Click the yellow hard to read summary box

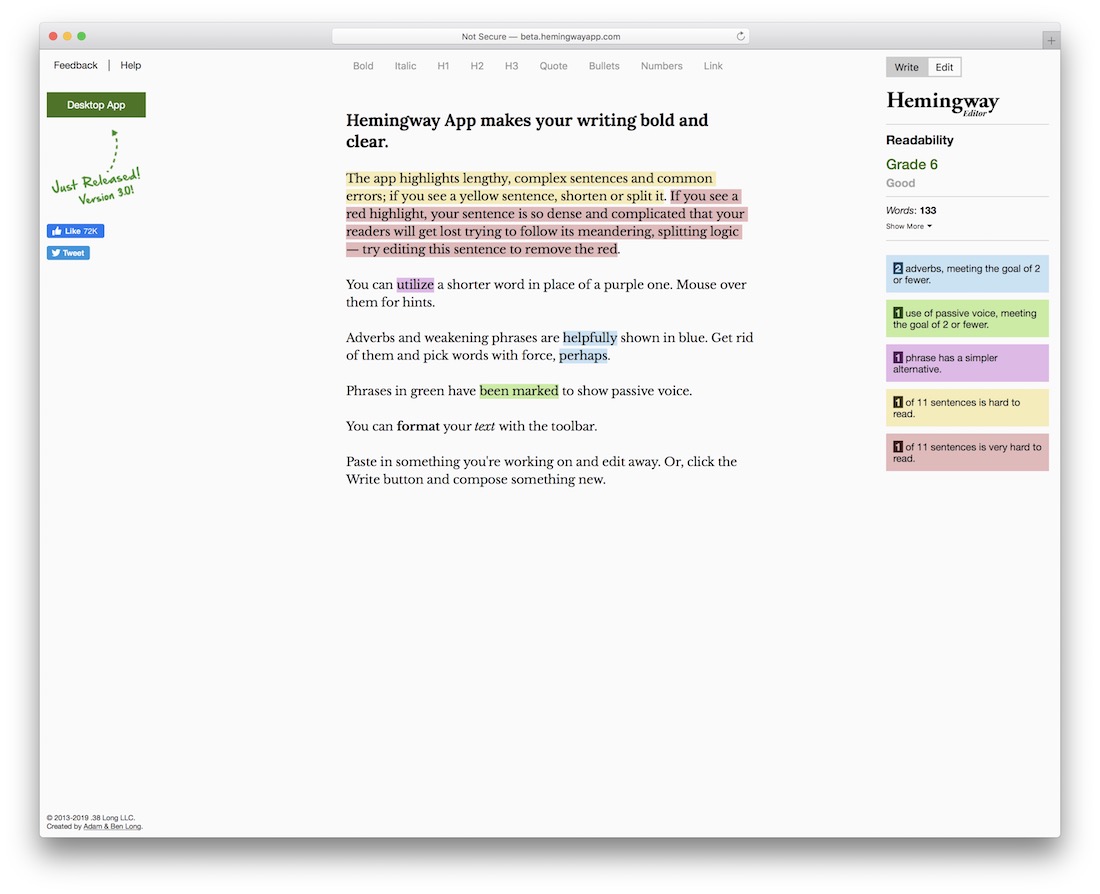coord(967,408)
